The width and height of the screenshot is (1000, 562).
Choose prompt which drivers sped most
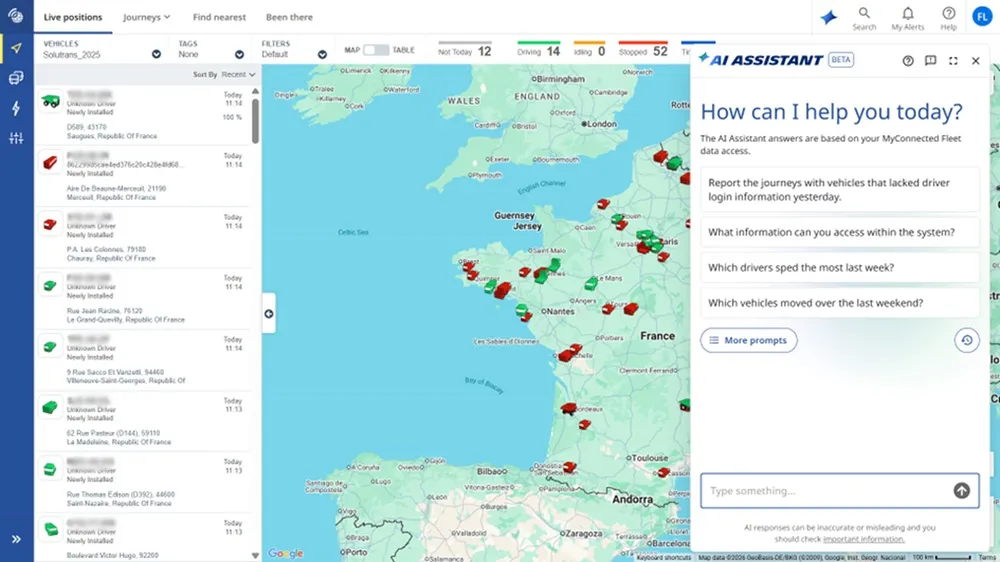(x=839, y=267)
